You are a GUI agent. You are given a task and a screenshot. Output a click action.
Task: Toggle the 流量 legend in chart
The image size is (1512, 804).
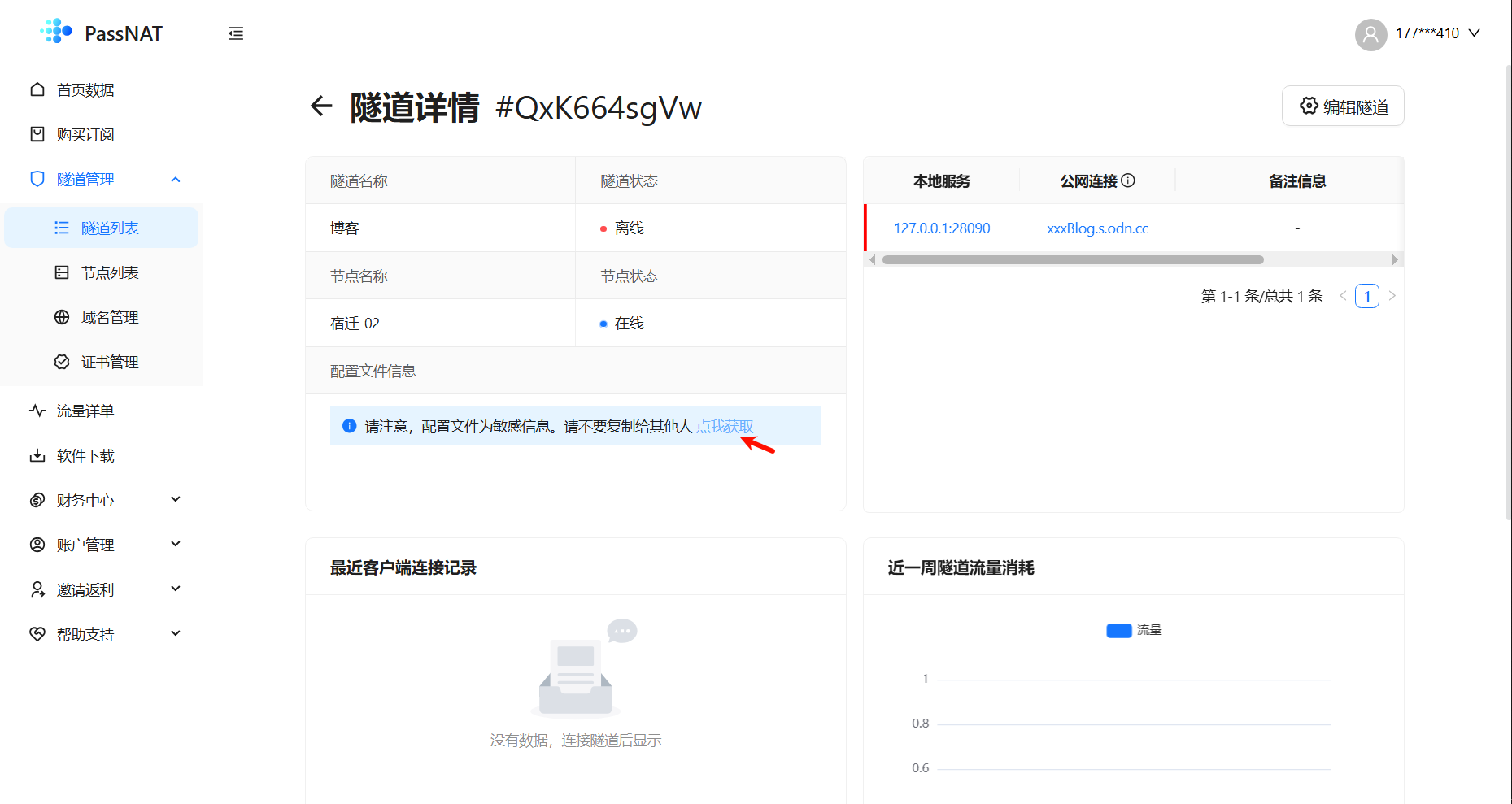(x=1134, y=630)
